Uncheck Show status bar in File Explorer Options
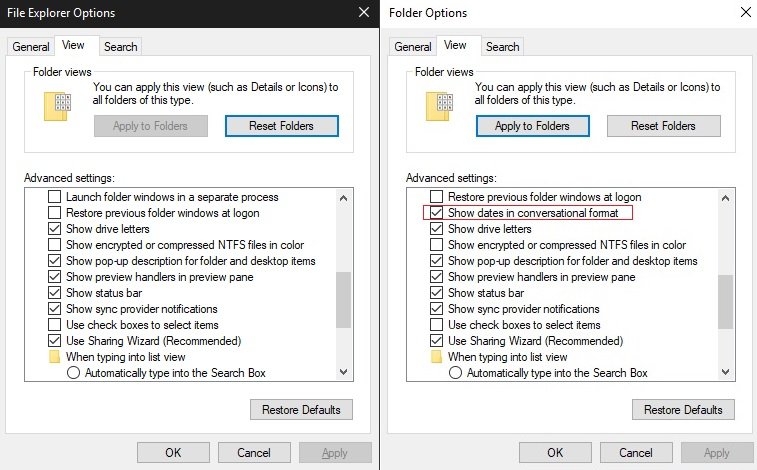 pyautogui.click(x=55, y=293)
